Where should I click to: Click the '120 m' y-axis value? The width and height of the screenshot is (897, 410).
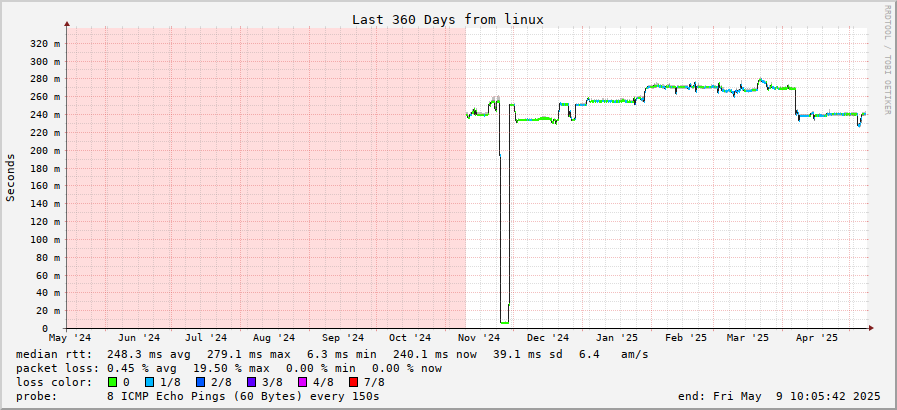[x=47, y=221]
